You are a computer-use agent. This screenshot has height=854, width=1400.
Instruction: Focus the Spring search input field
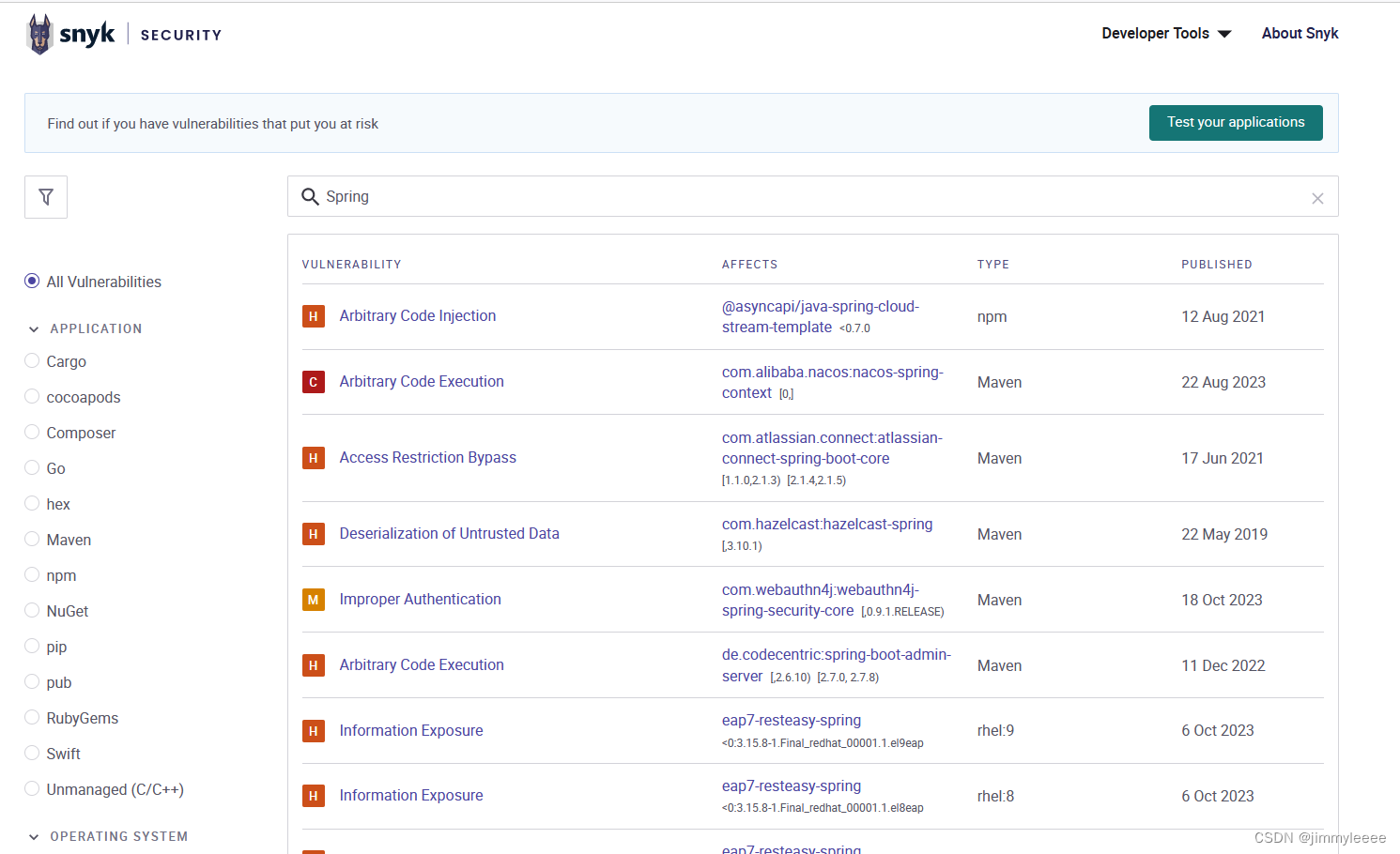812,197
